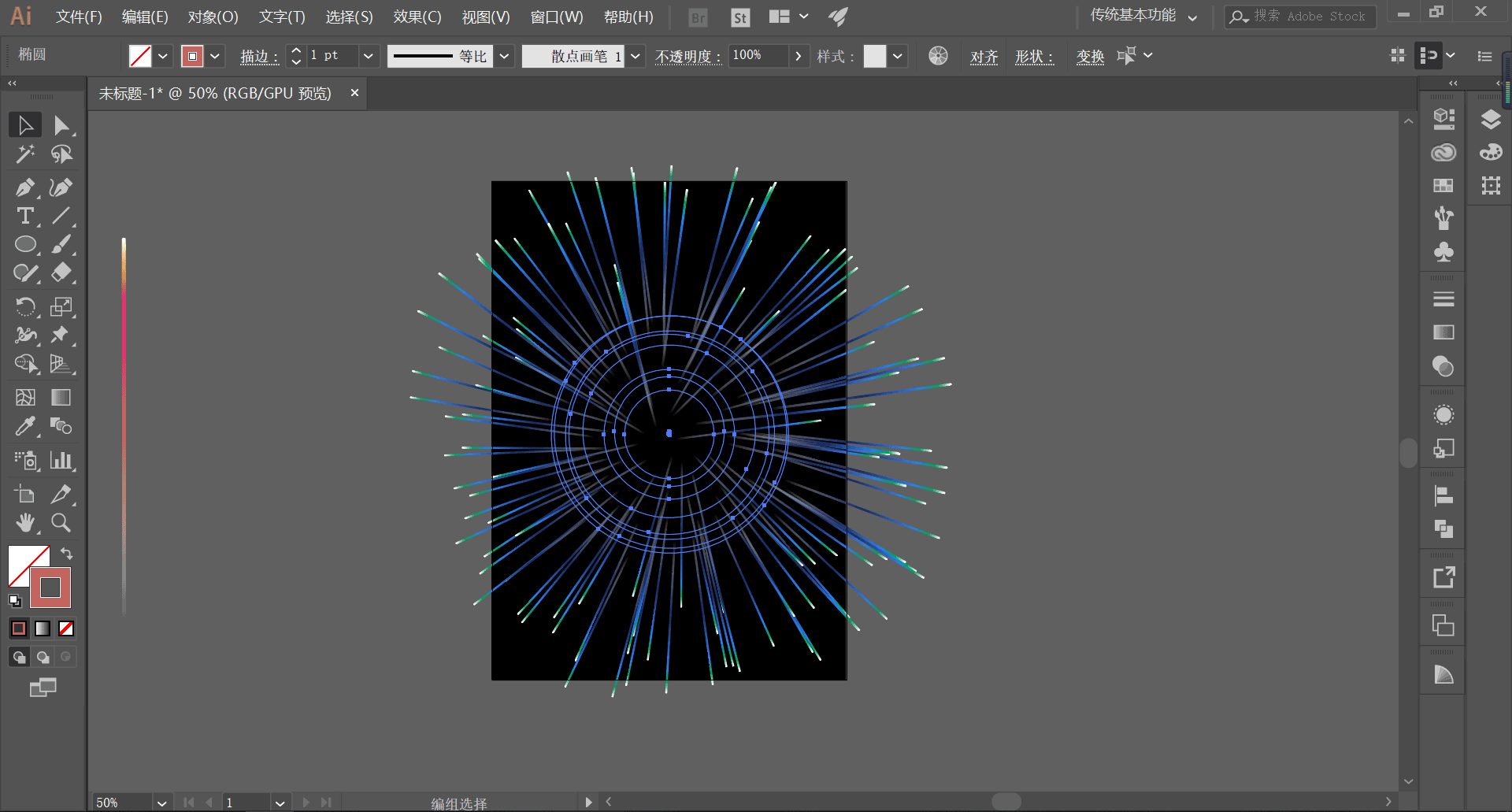Expand the opacity 100% arrow
The width and height of the screenshot is (1512, 812).
[x=799, y=56]
